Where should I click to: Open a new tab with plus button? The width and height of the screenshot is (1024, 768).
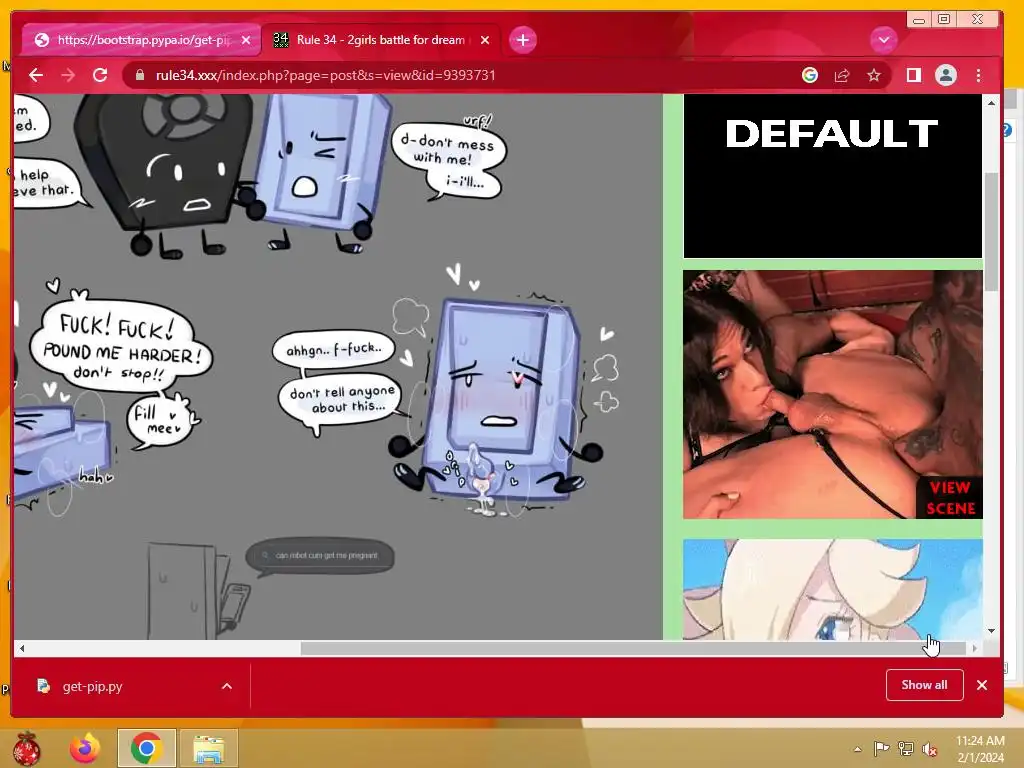[522, 40]
